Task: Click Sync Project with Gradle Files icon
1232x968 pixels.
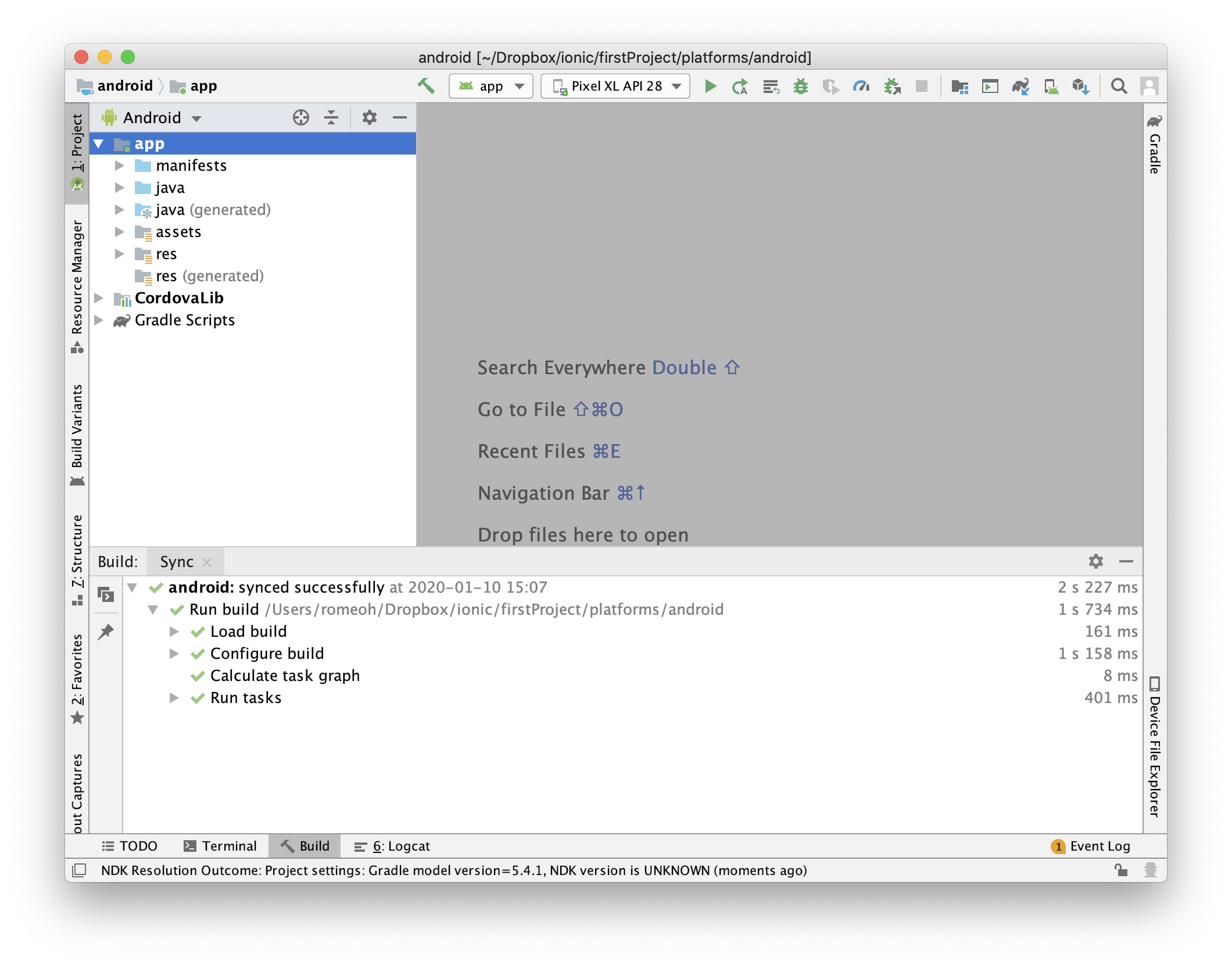Action: pos(1020,87)
